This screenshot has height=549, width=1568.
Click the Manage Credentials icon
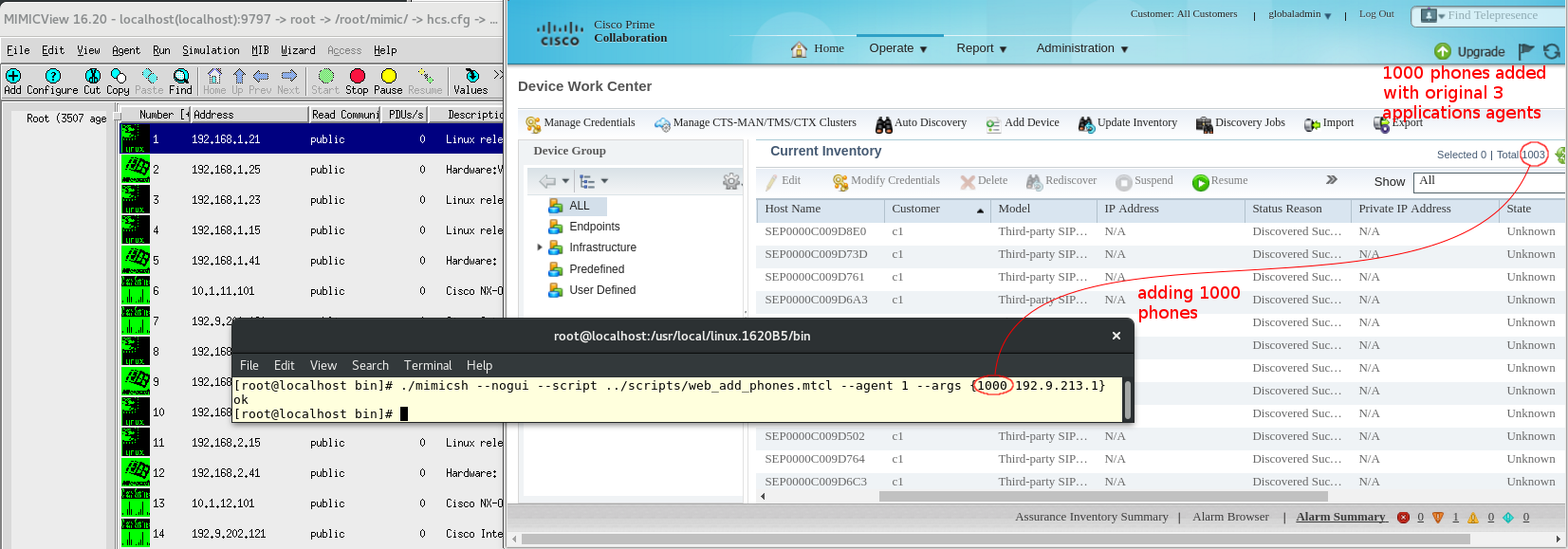tap(533, 124)
